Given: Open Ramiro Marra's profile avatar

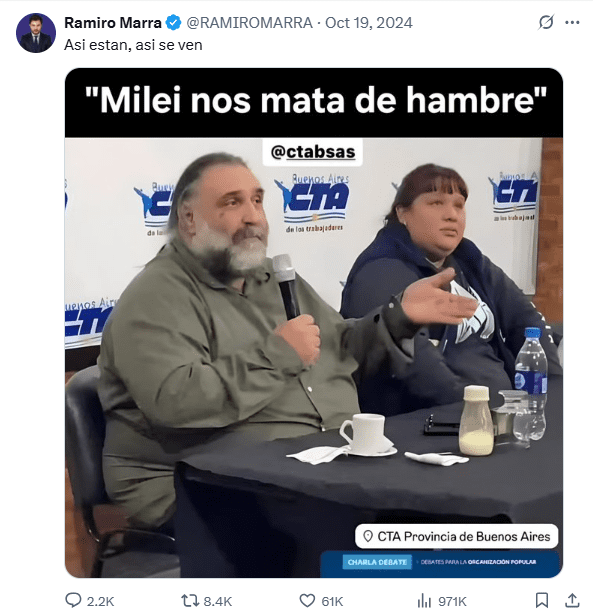Looking at the screenshot, I should (36, 33).
